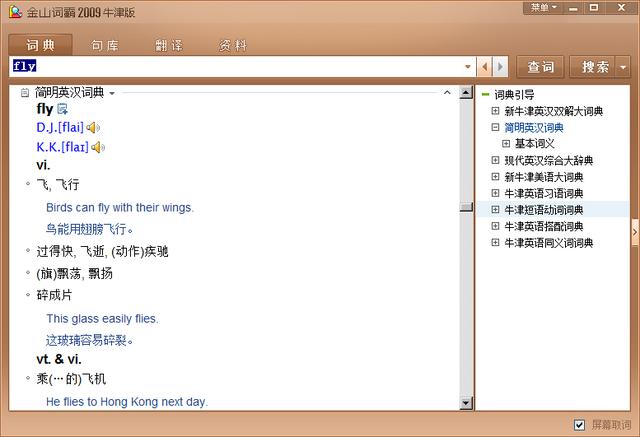The width and height of the screenshot is (640, 437).
Task: Switch to the 资料 tab
Action: coord(233,45)
